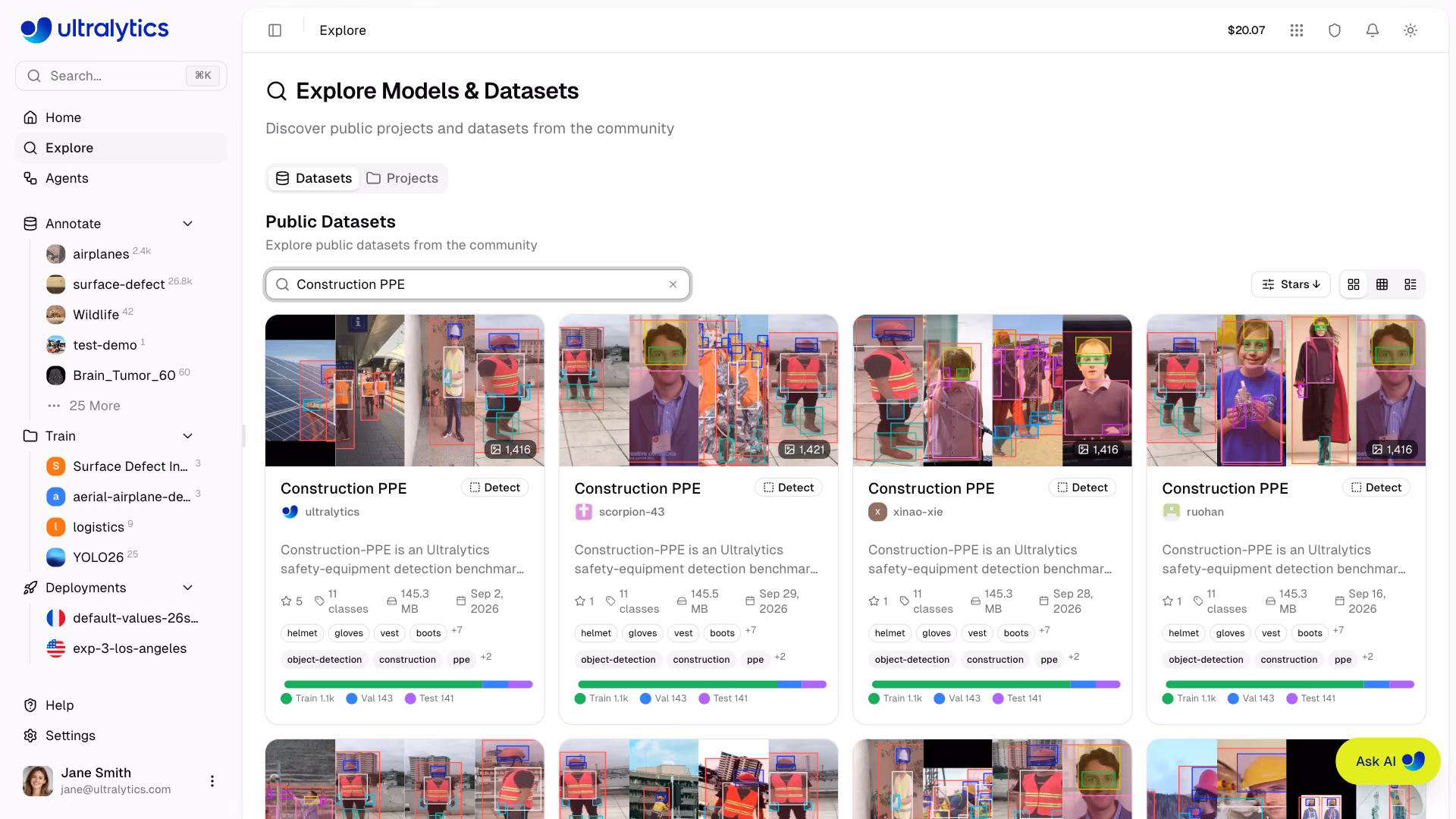This screenshot has width=1456, height=819.
Task: Go to Home in sidebar
Action: tap(121, 118)
